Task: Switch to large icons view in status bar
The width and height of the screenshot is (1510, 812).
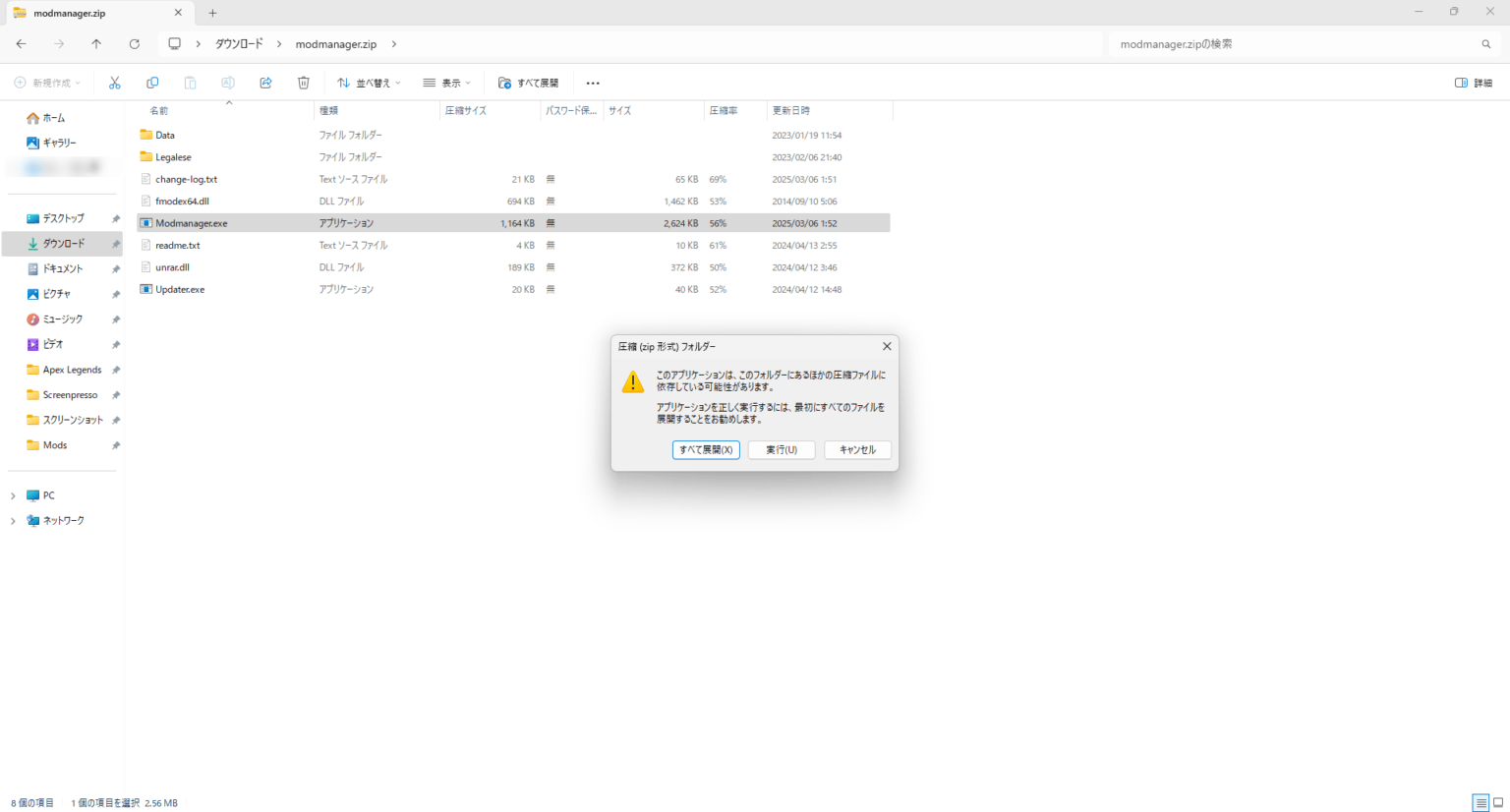Action: pyautogui.click(x=1498, y=803)
